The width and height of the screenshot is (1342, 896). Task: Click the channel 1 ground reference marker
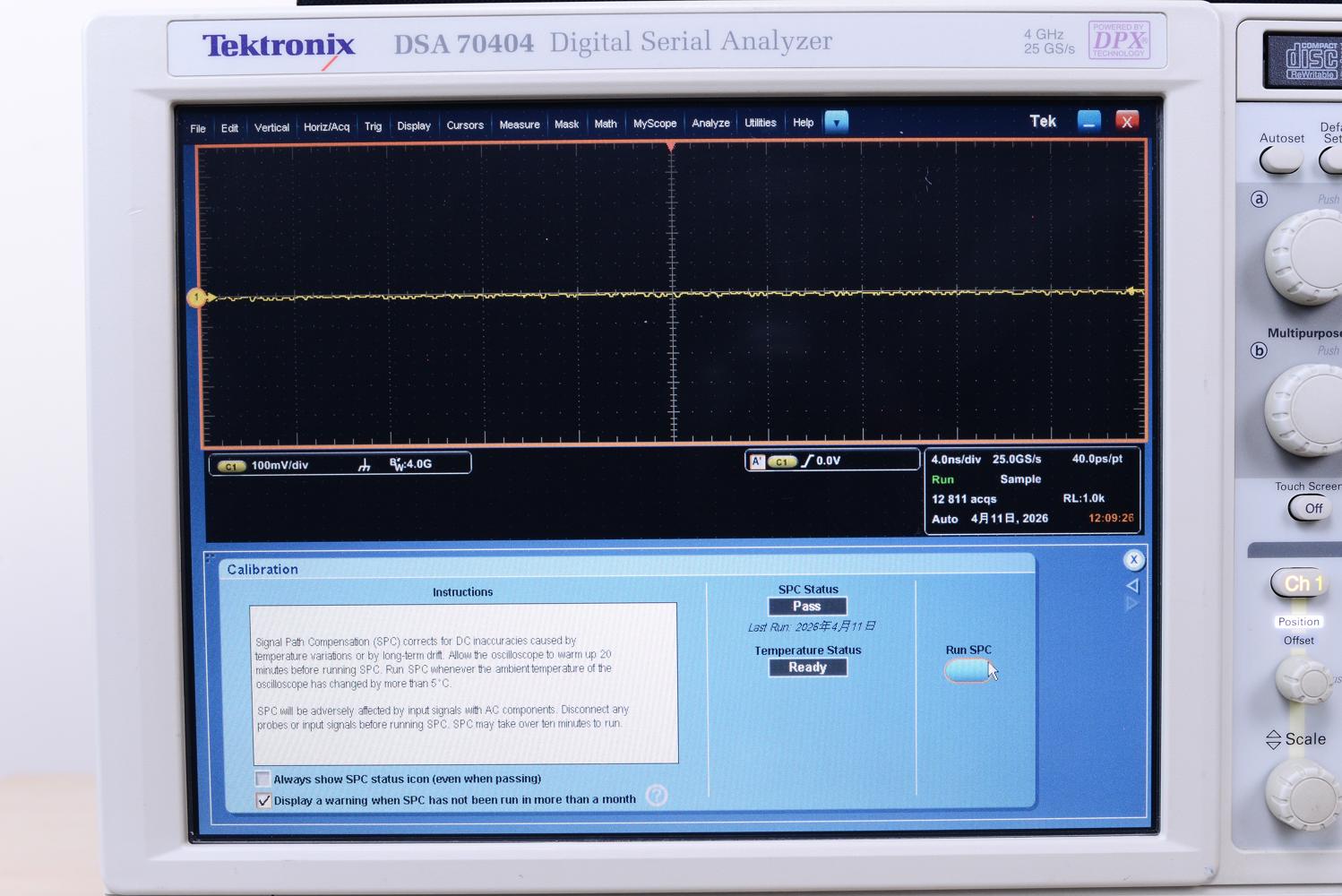(197, 297)
